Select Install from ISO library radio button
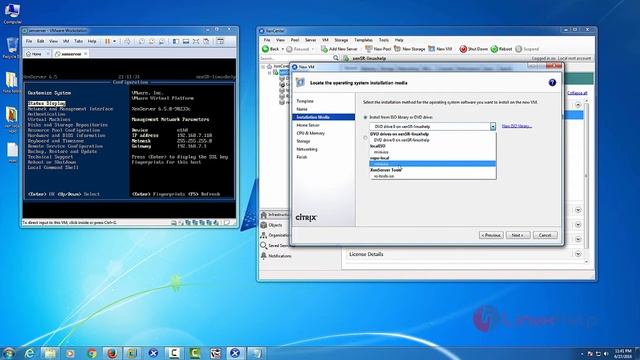 click(365, 118)
